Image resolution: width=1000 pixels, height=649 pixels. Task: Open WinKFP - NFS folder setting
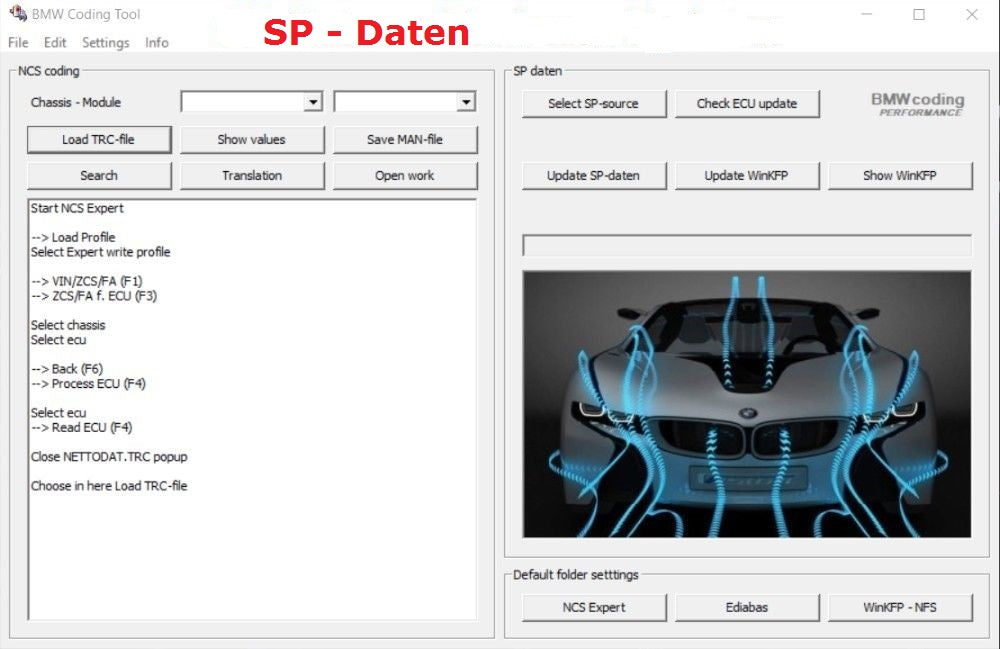[900, 608]
